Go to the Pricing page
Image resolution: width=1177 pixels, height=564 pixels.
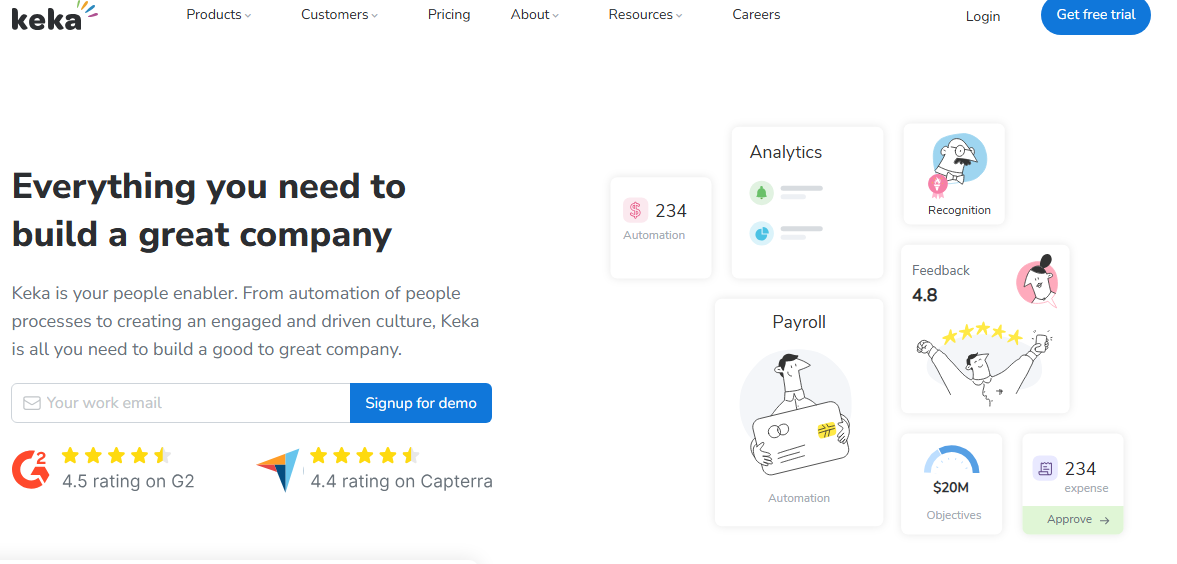tap(449, 15)
